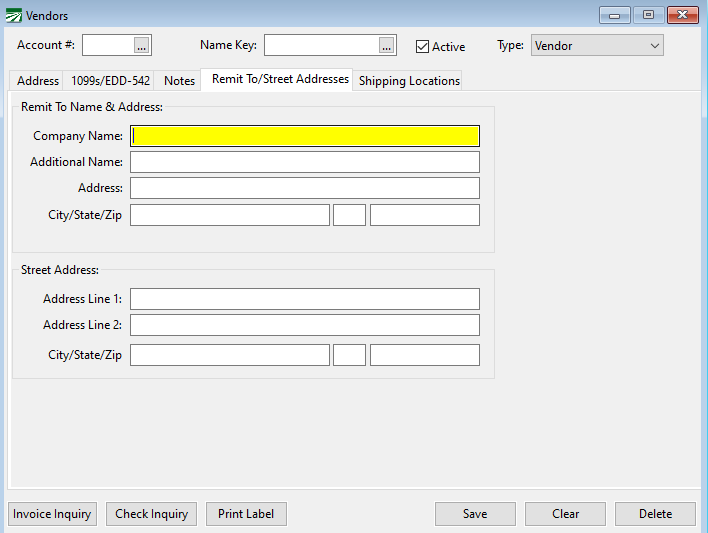Expand the Type dropdown
This screenshot has height=533, width=708.
(x=655, y=45)
